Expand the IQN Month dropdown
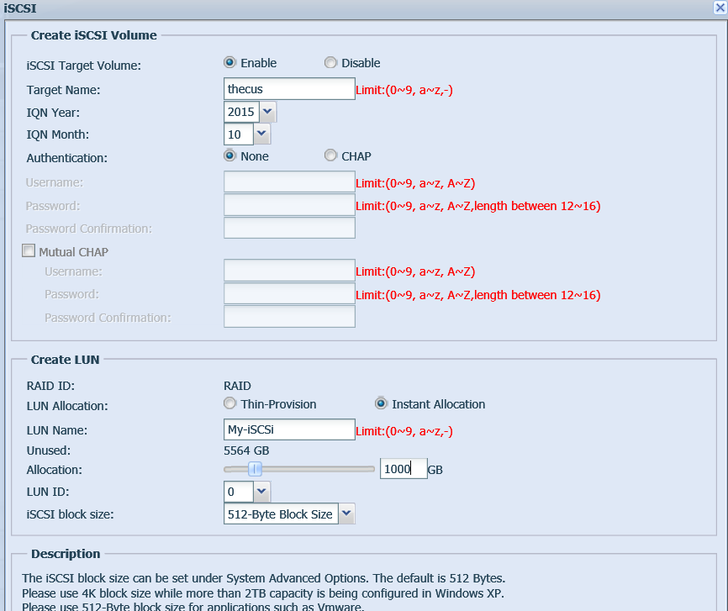 coord(262,134)
